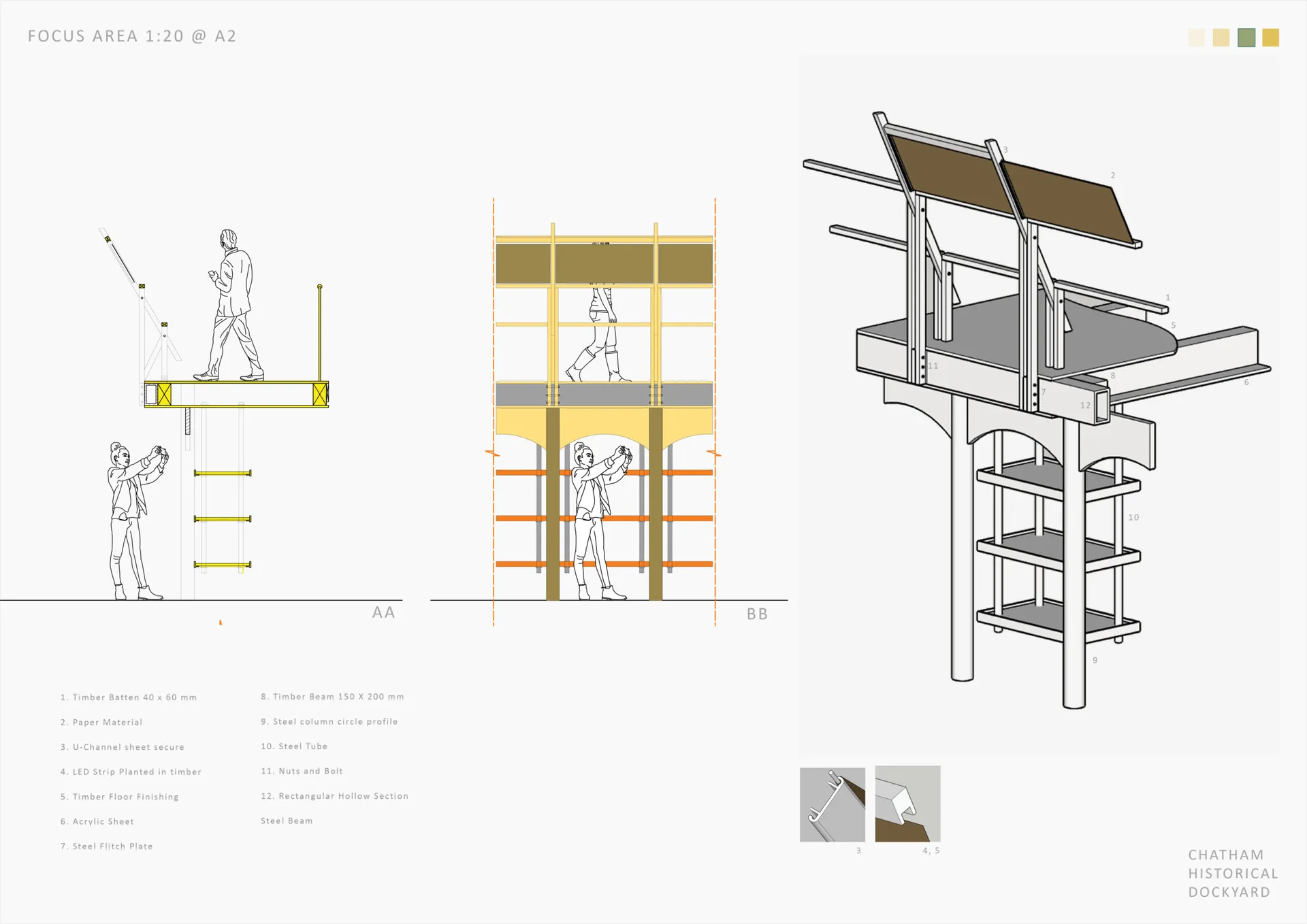Click legend entry Rectangular Hollow Section

pos(334,796)
